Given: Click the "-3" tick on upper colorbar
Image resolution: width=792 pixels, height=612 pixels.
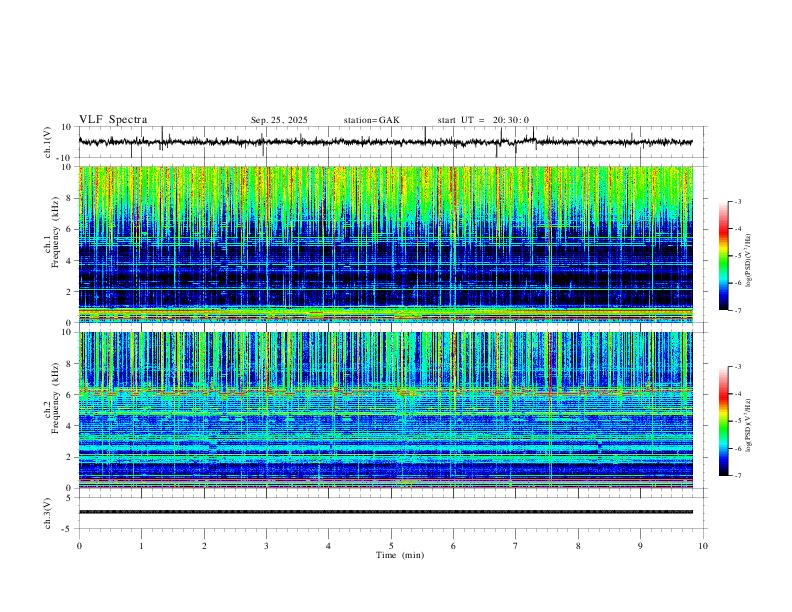Looking at the screenshot, I should (x=737, y=201).
